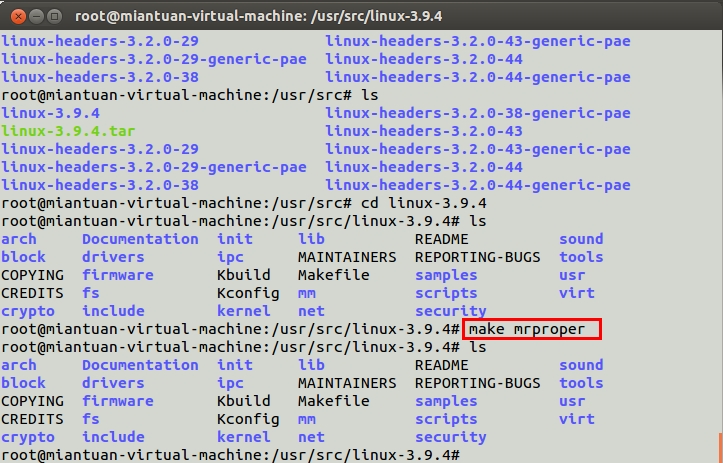The image size is (723, 463).
Task: Select MAINTAINERS file listed before make mrproper
Action: [x=347, y=257]
